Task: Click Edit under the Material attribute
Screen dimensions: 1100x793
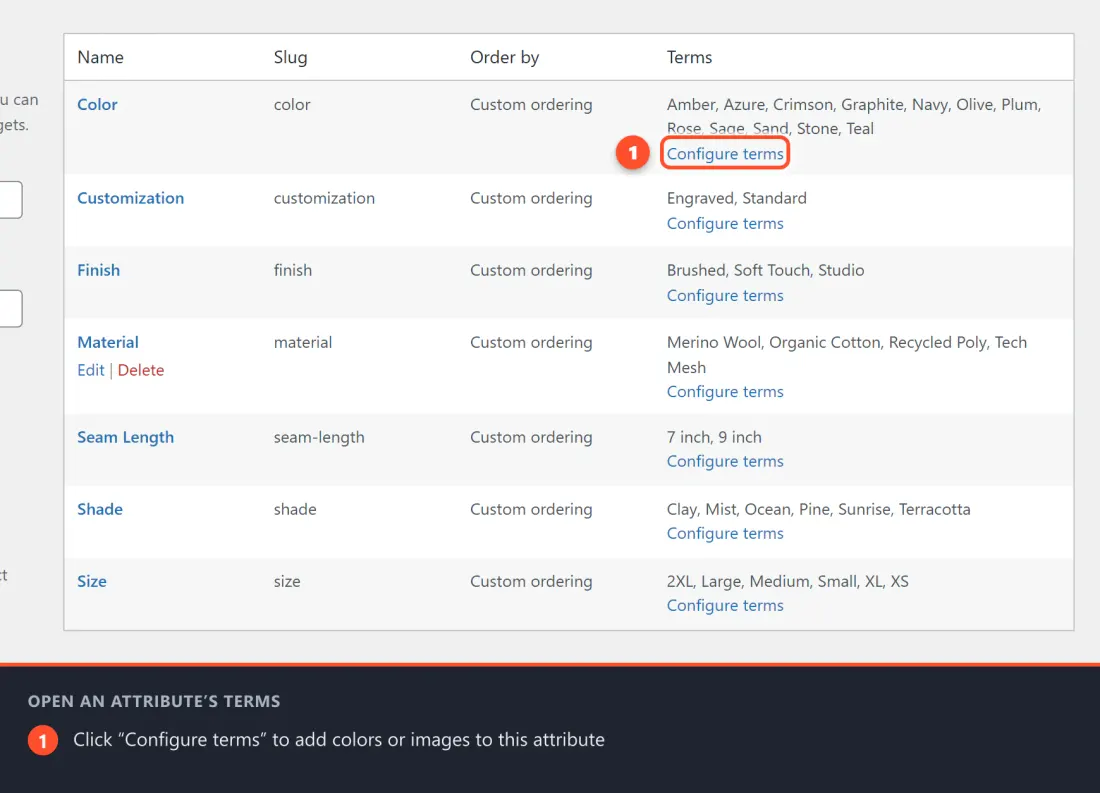Action: click(x=90, y=371)
